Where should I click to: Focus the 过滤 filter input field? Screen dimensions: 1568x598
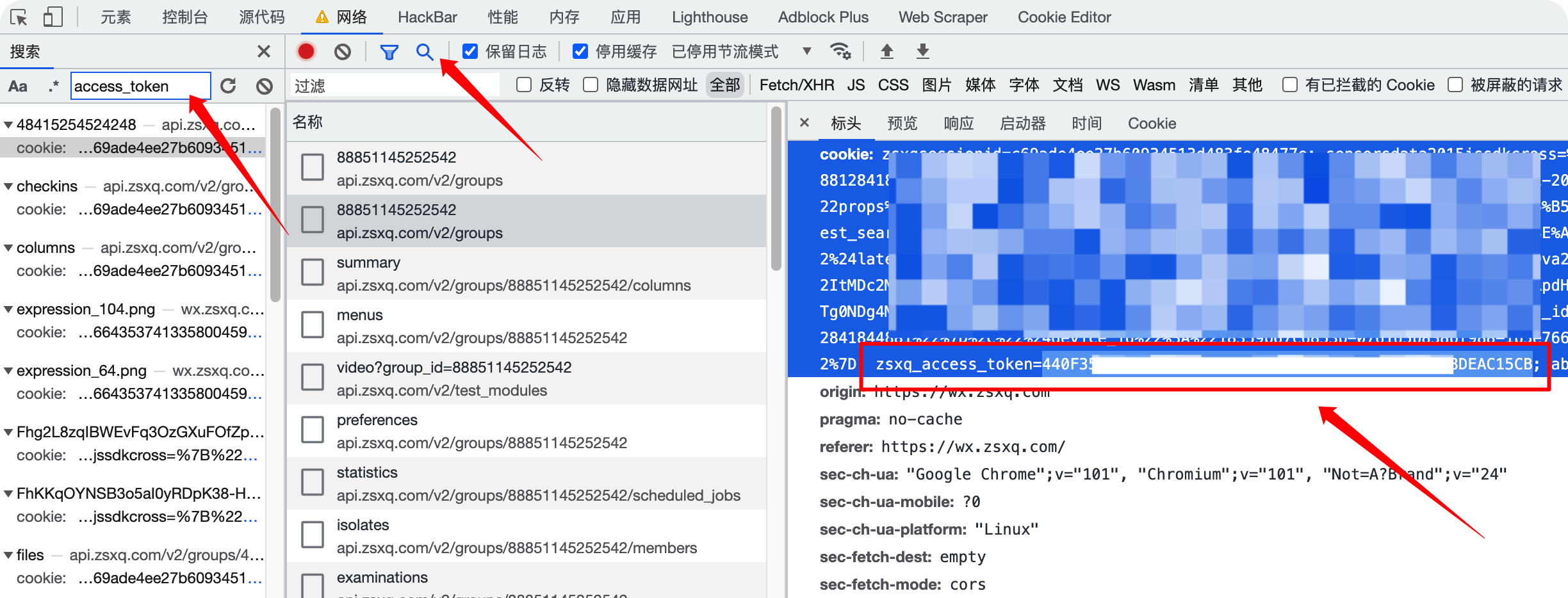395,85
